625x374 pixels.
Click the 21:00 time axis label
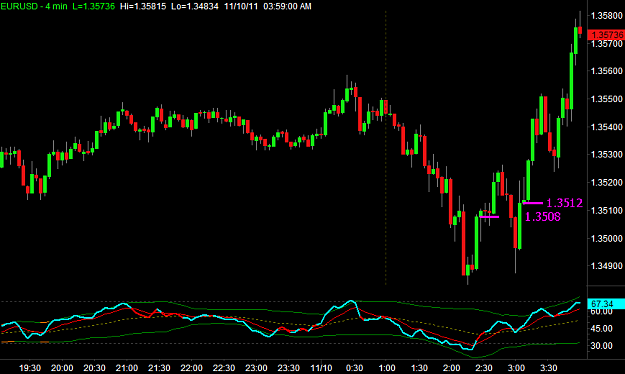127,368
